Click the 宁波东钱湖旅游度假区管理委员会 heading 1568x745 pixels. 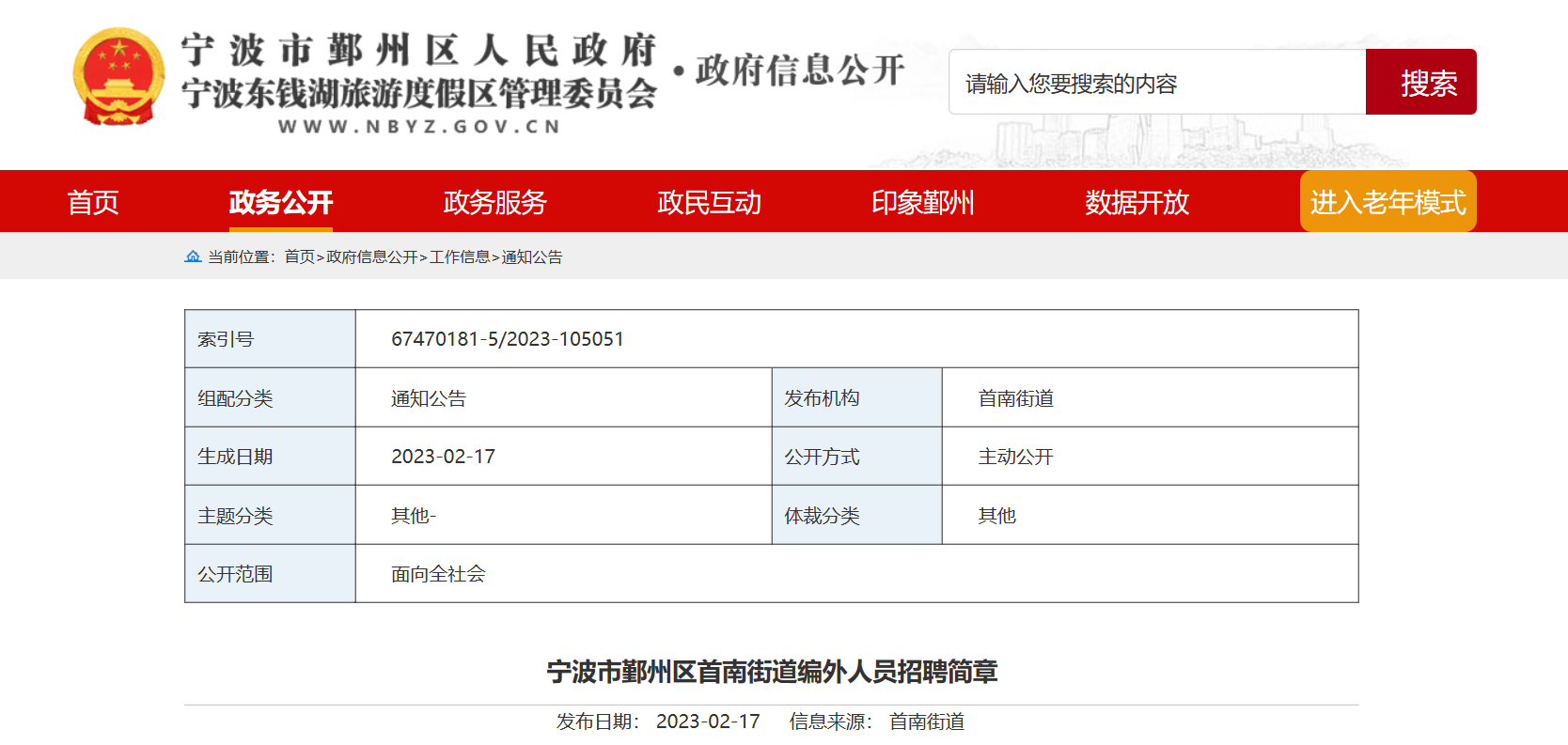click(418, 93)
